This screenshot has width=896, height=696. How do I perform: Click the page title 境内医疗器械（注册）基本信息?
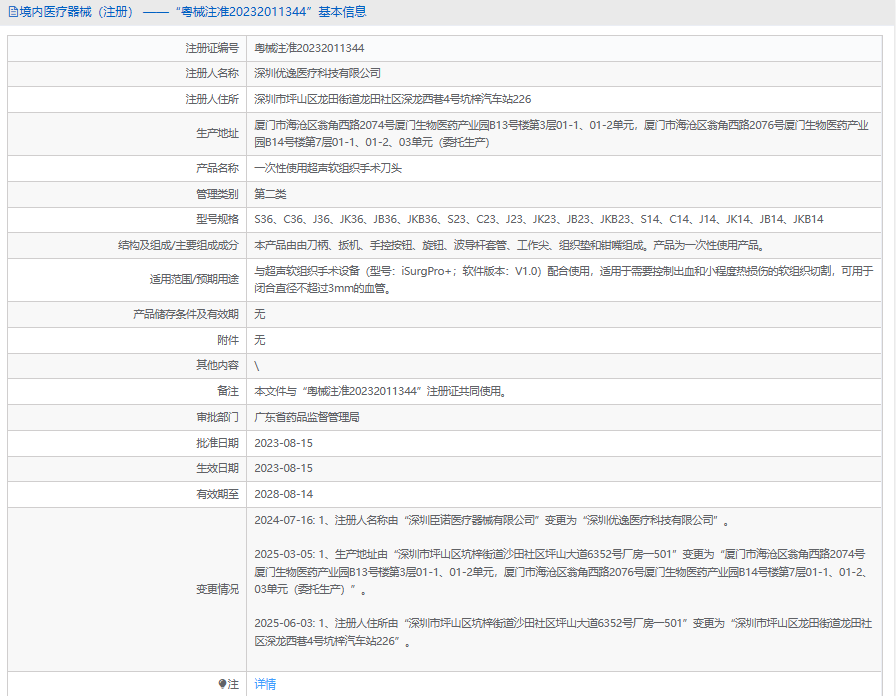[187, 12]
